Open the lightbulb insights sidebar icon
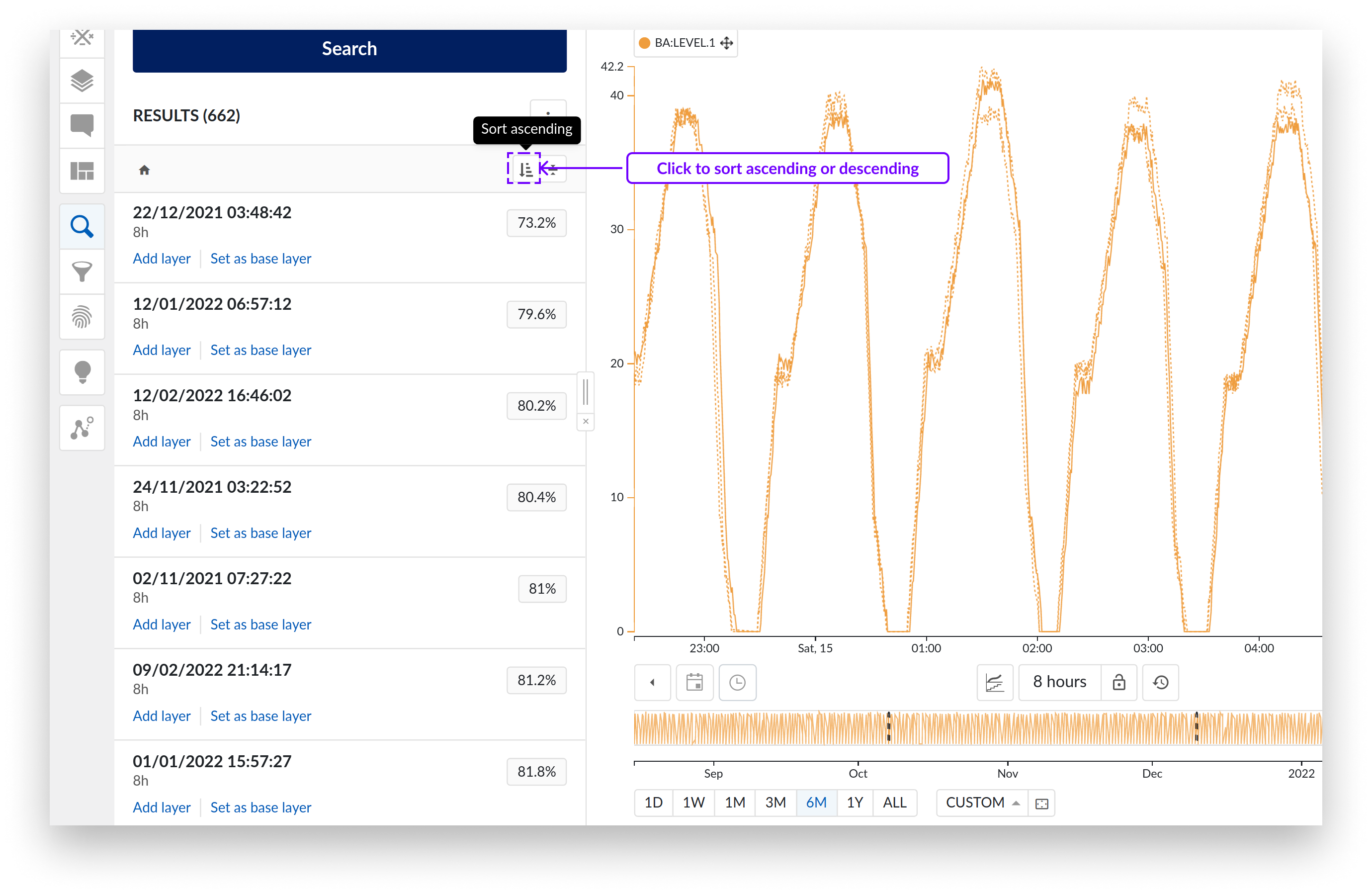Viewport: 1372px width, 895px height. click(x=82, y=372)
